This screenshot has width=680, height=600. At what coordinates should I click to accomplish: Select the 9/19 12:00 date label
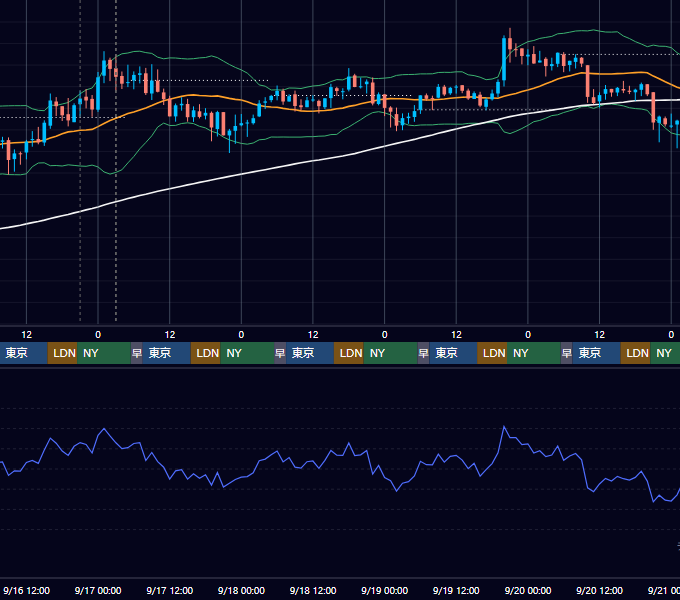point(456,590)
